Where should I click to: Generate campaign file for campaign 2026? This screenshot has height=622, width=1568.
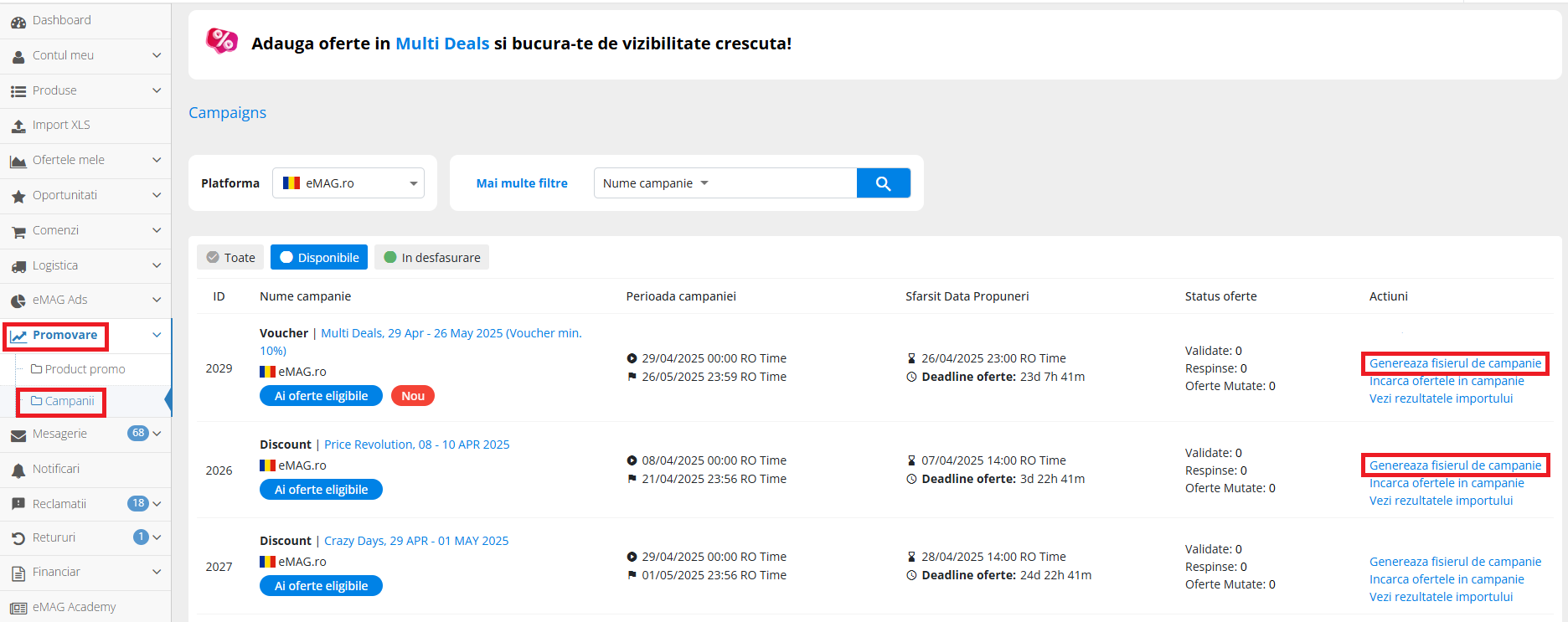(x=1455, y=465)
